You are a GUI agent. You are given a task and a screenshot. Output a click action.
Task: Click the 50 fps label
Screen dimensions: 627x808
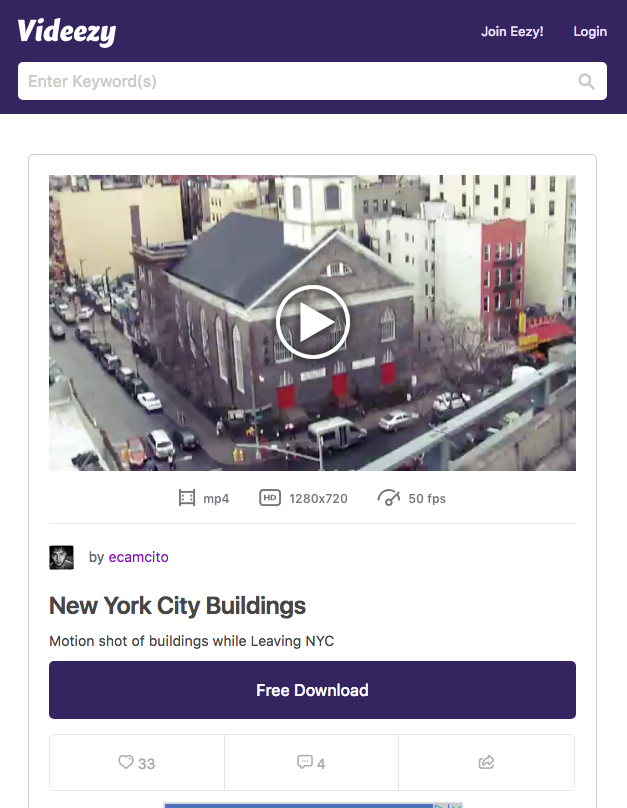click(x=427, y=498)
